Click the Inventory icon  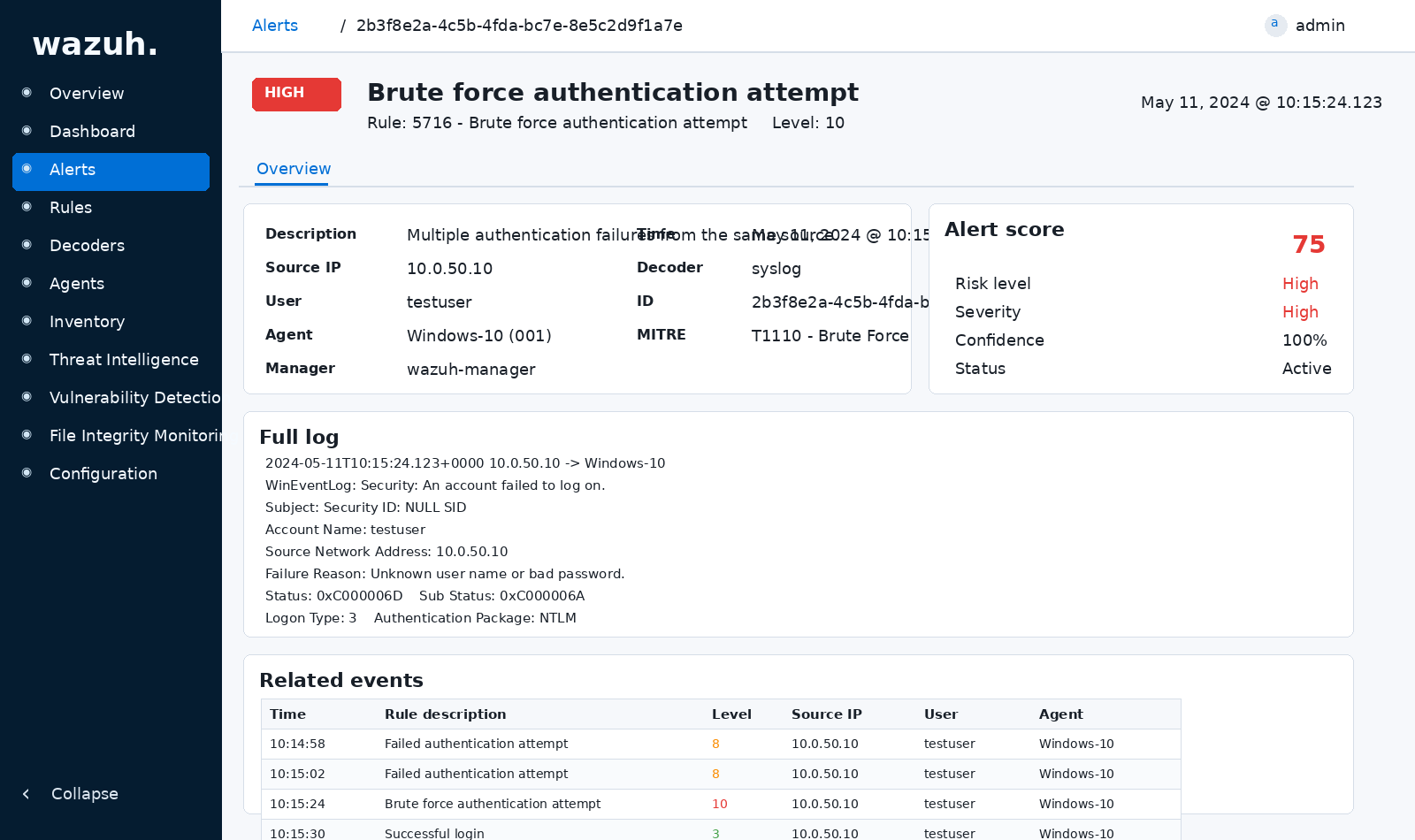27,321
